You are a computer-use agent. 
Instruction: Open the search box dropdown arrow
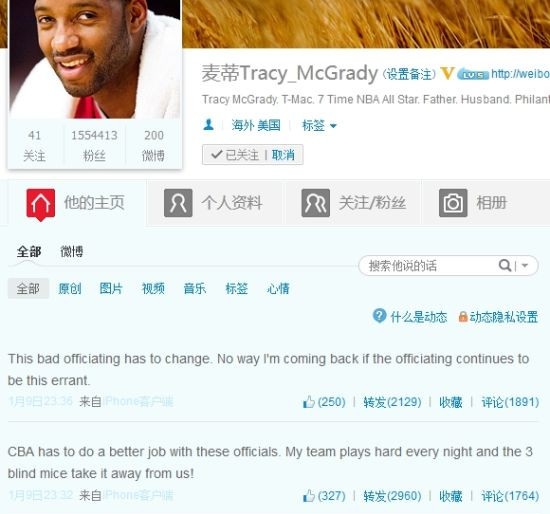pos(525,266)
